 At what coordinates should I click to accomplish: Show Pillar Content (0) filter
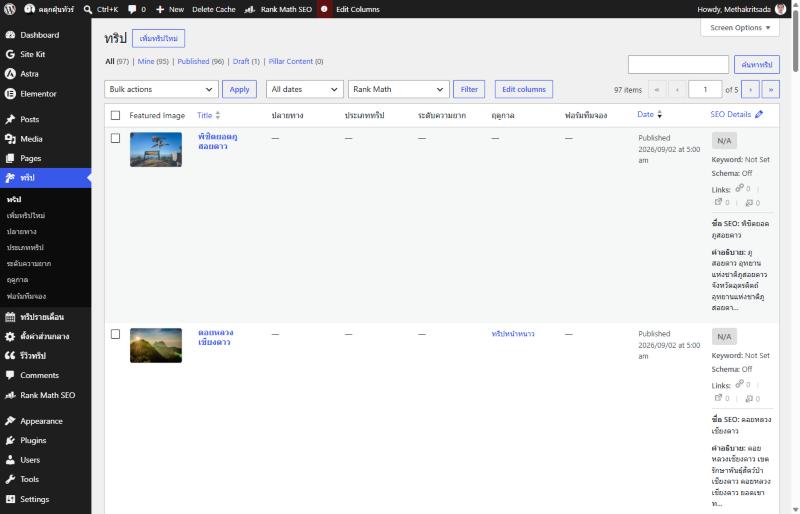click(296, 61)
